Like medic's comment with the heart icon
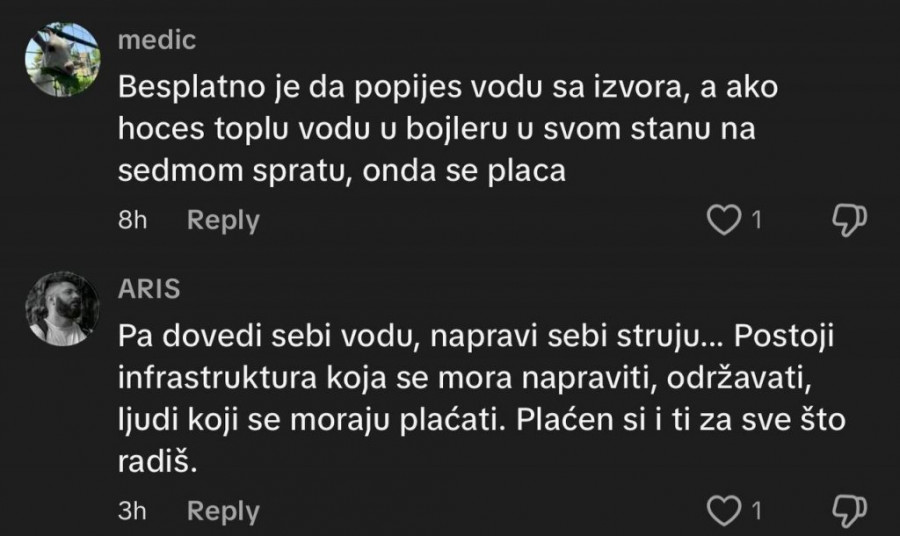Viewport: 900px width, 536px height. (722, 219)
